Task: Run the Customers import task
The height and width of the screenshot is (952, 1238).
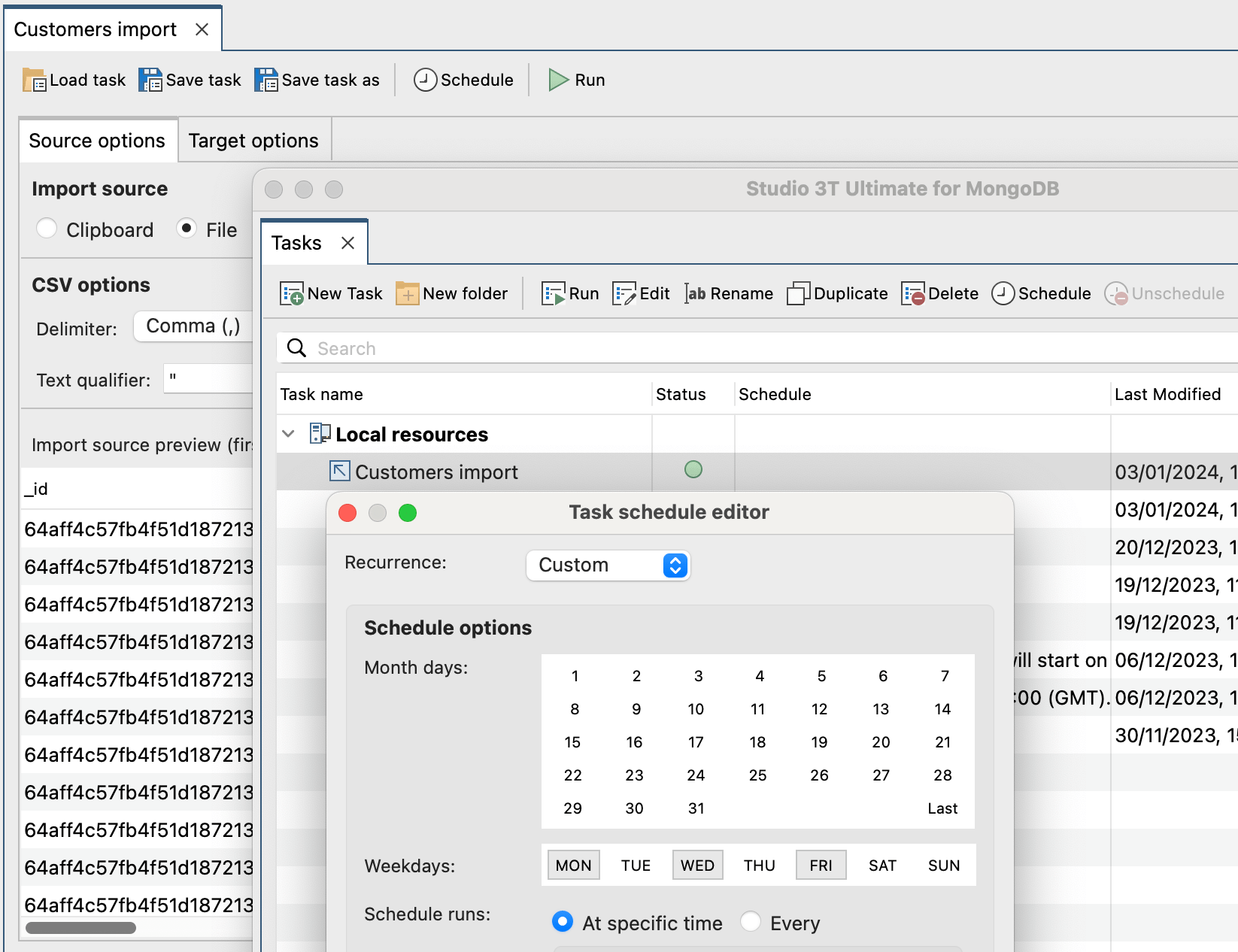Action: (x=576, y=80)
